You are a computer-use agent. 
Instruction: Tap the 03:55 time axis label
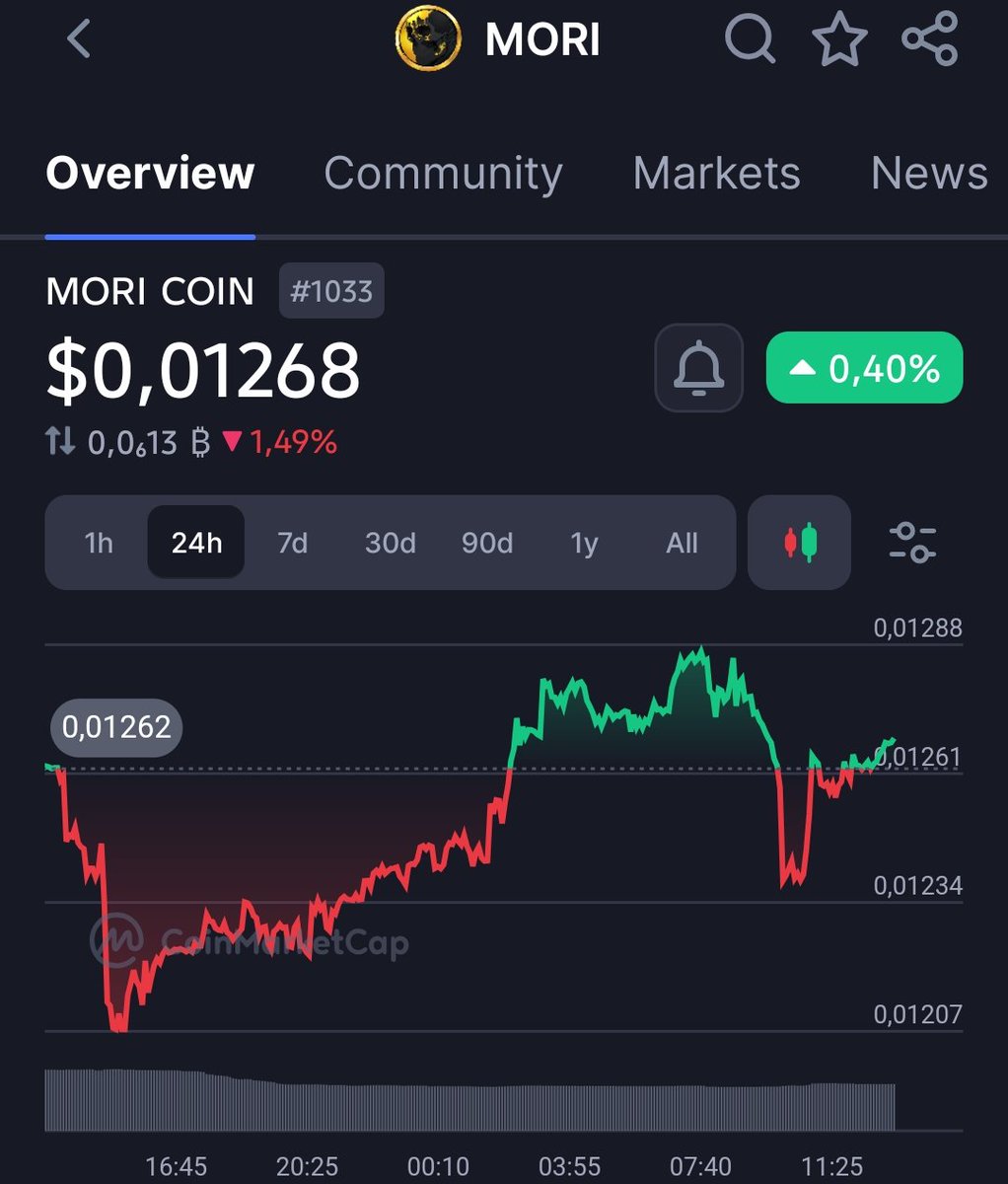[569, 1167]
